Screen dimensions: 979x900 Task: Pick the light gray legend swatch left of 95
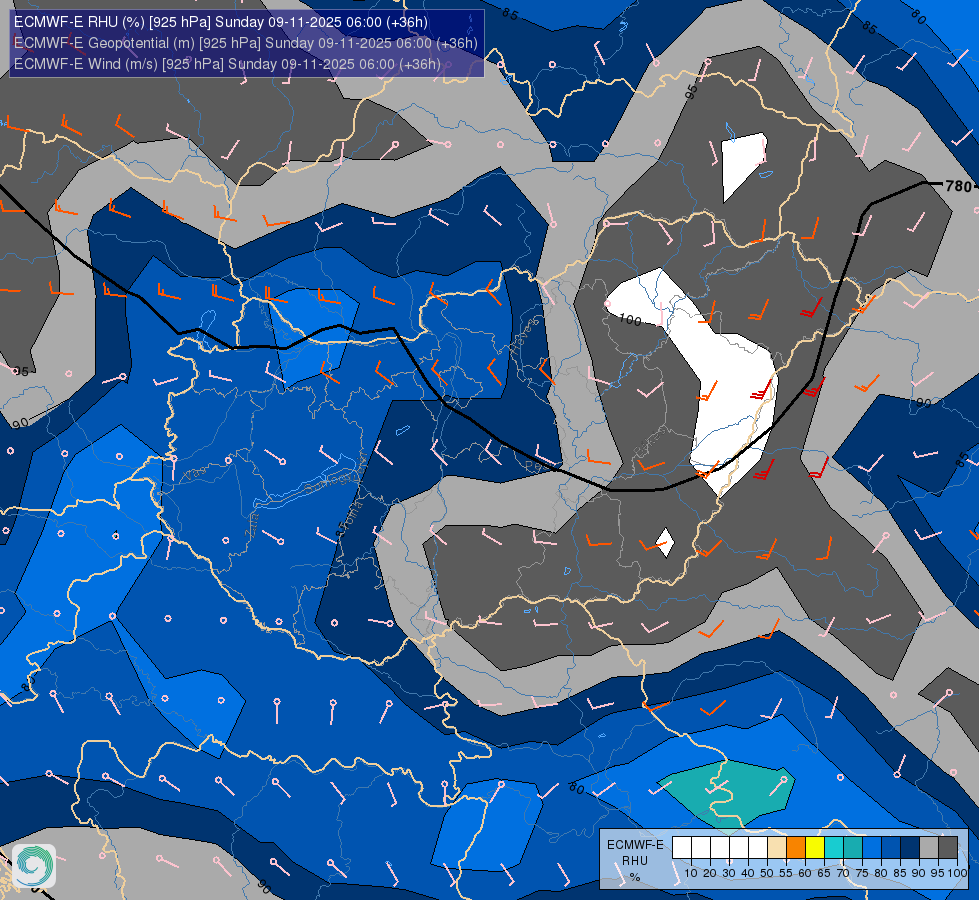929,848
